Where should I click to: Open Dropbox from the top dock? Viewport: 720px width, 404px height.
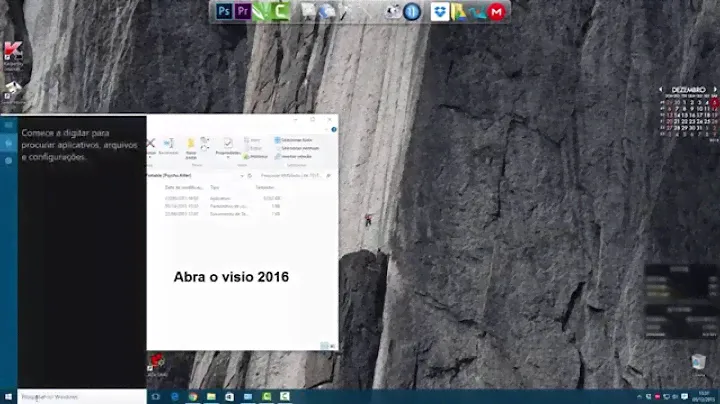[439, 12]
